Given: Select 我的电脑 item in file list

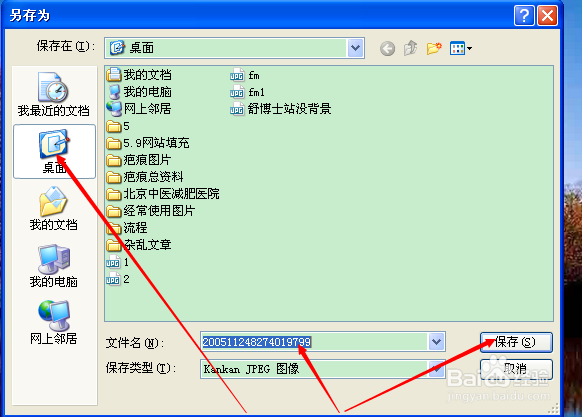Looking at the screenshot, I should [139, 92].
